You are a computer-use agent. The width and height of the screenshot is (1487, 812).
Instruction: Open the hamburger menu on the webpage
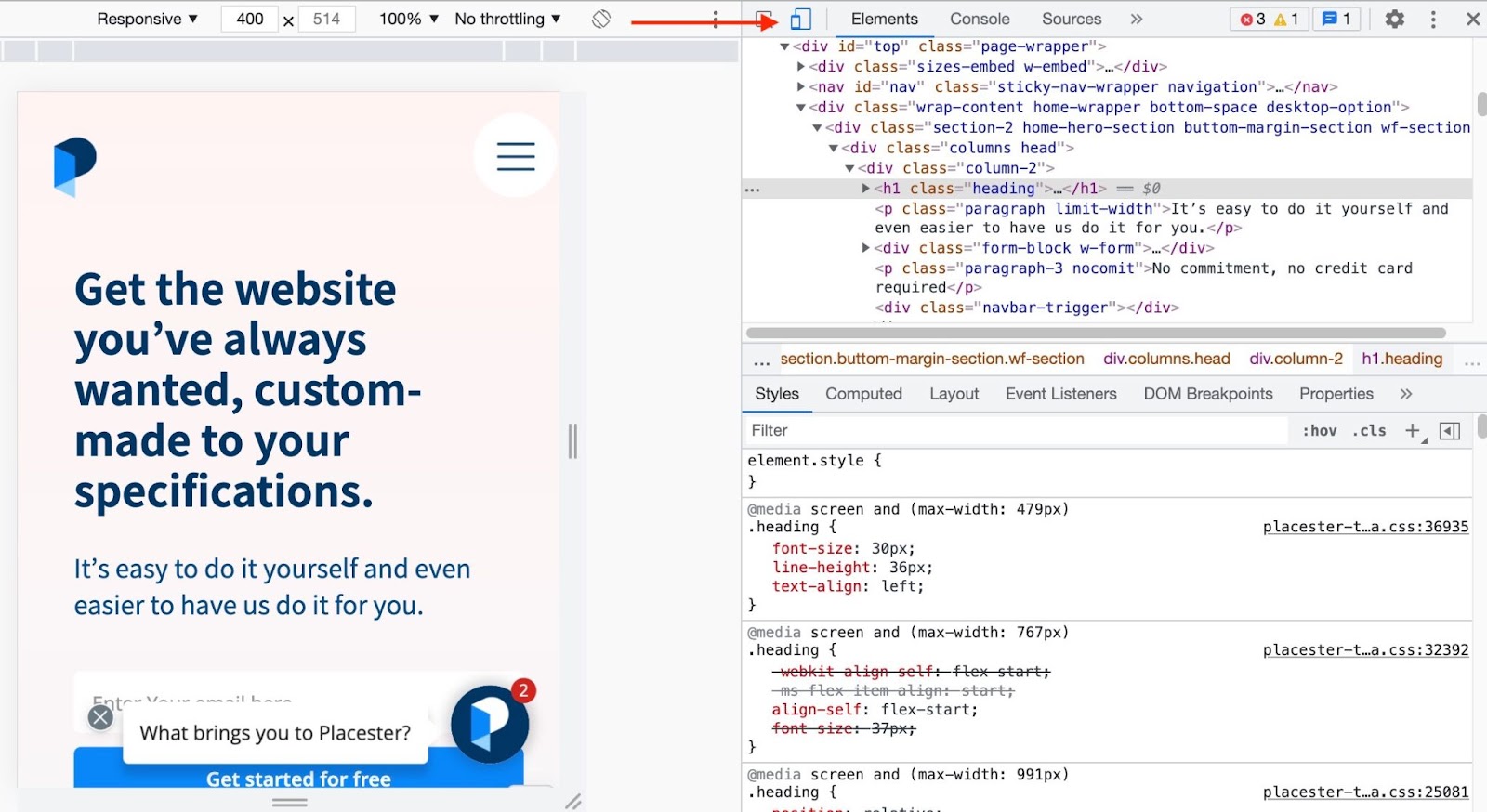516,155
